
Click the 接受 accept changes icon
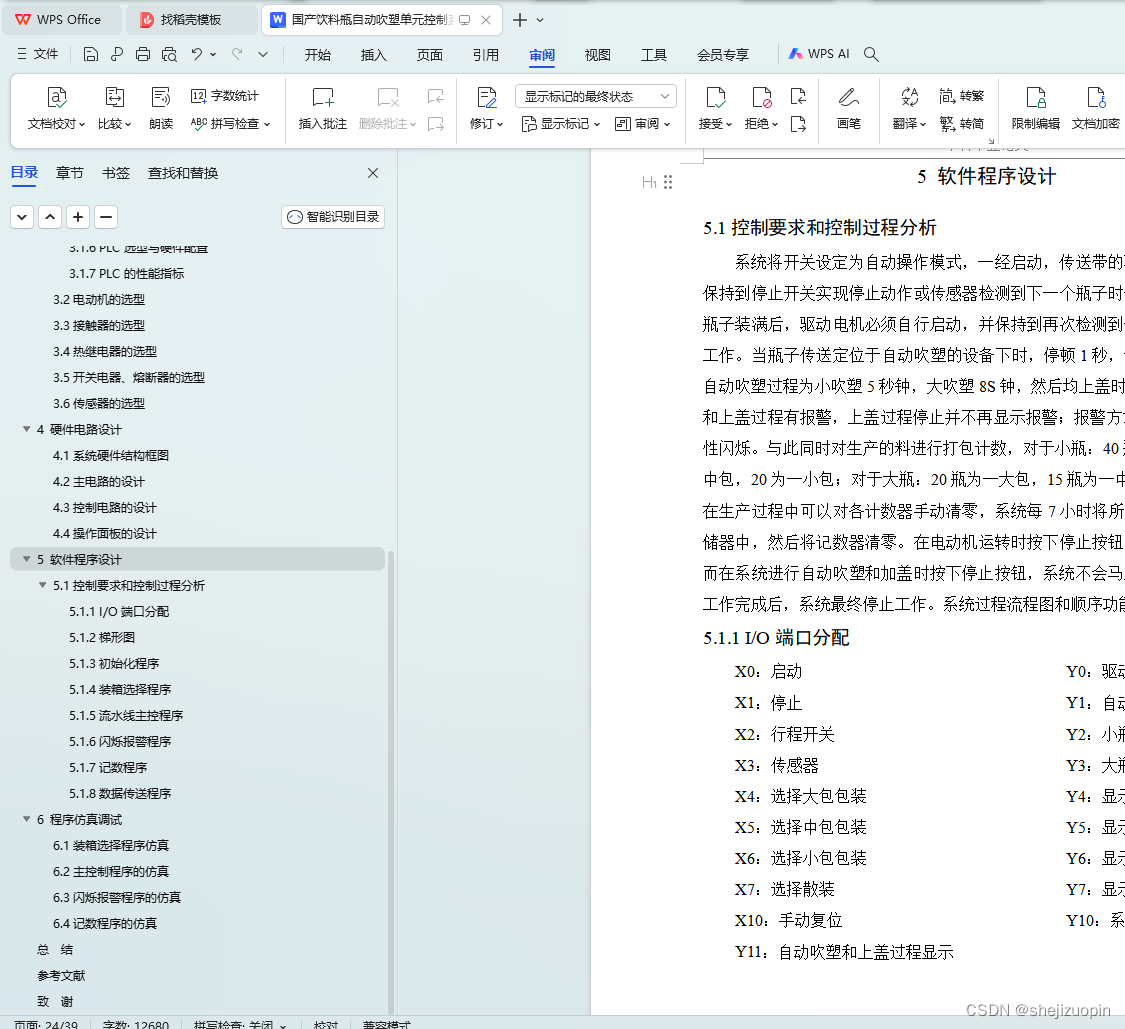coord(715,98)
